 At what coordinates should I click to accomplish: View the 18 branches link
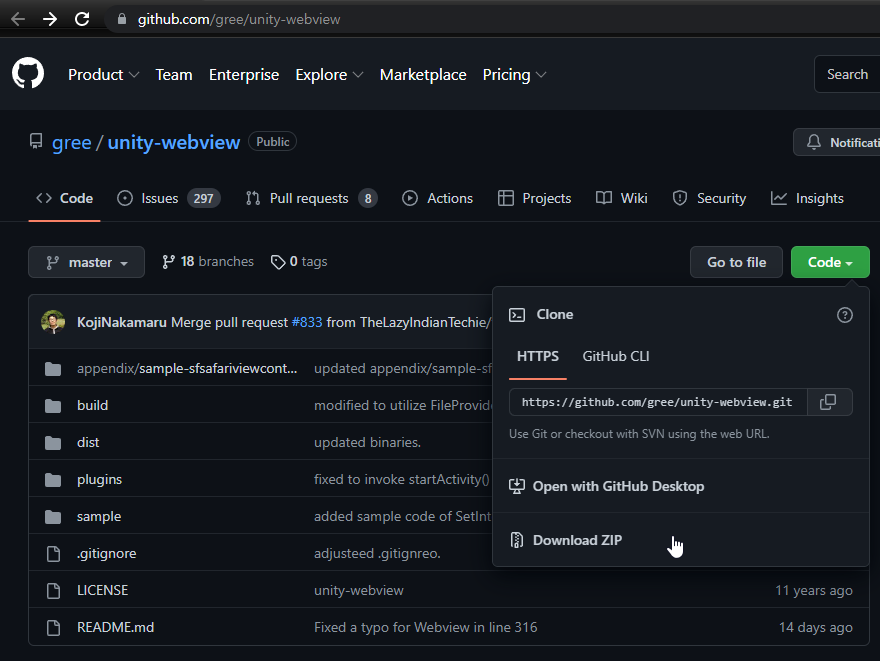tap(208, 261)
